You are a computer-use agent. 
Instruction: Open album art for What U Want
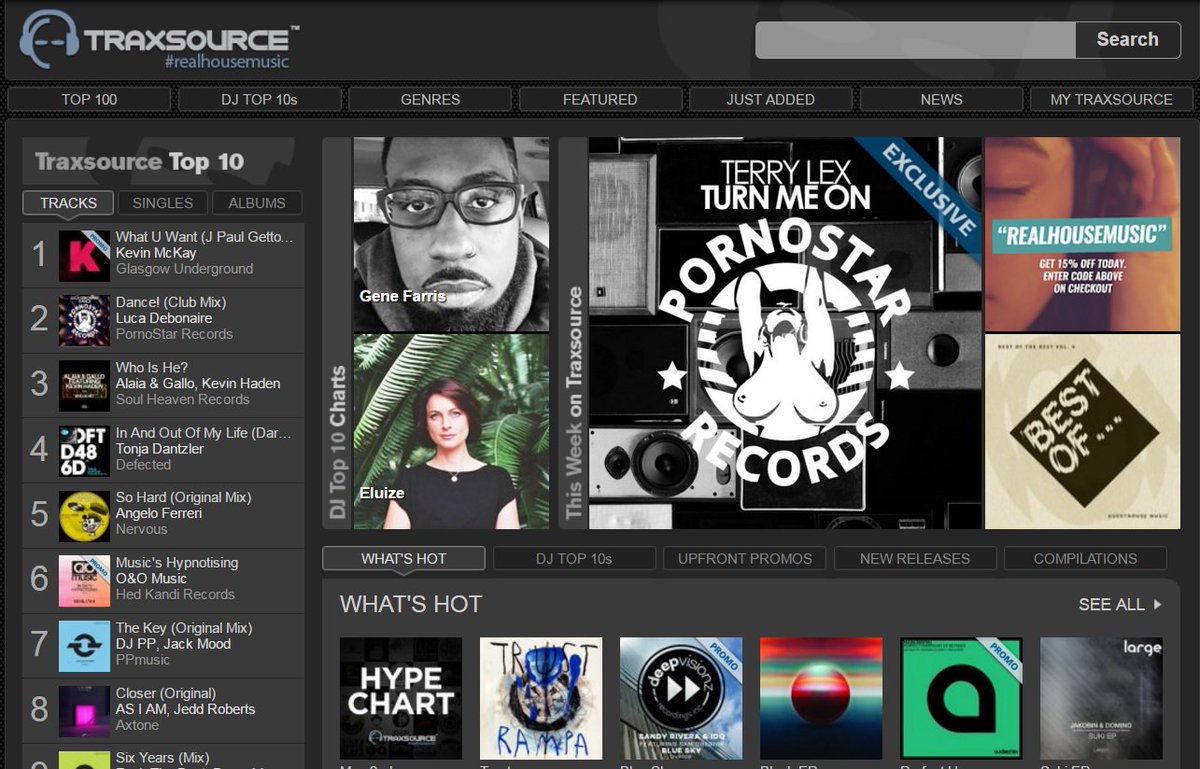(84, 256)
